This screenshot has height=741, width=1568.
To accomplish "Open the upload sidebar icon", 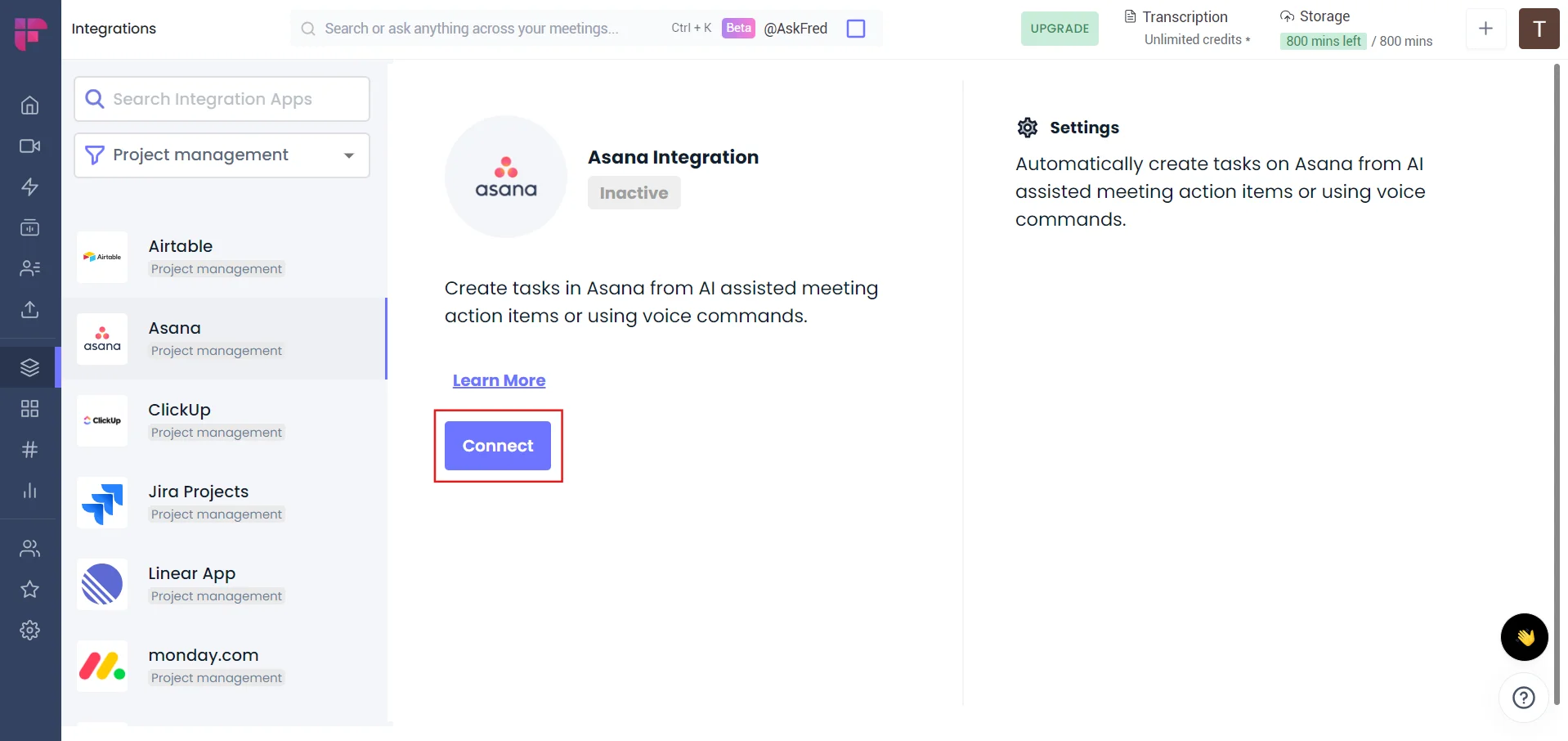I will 30,310.
